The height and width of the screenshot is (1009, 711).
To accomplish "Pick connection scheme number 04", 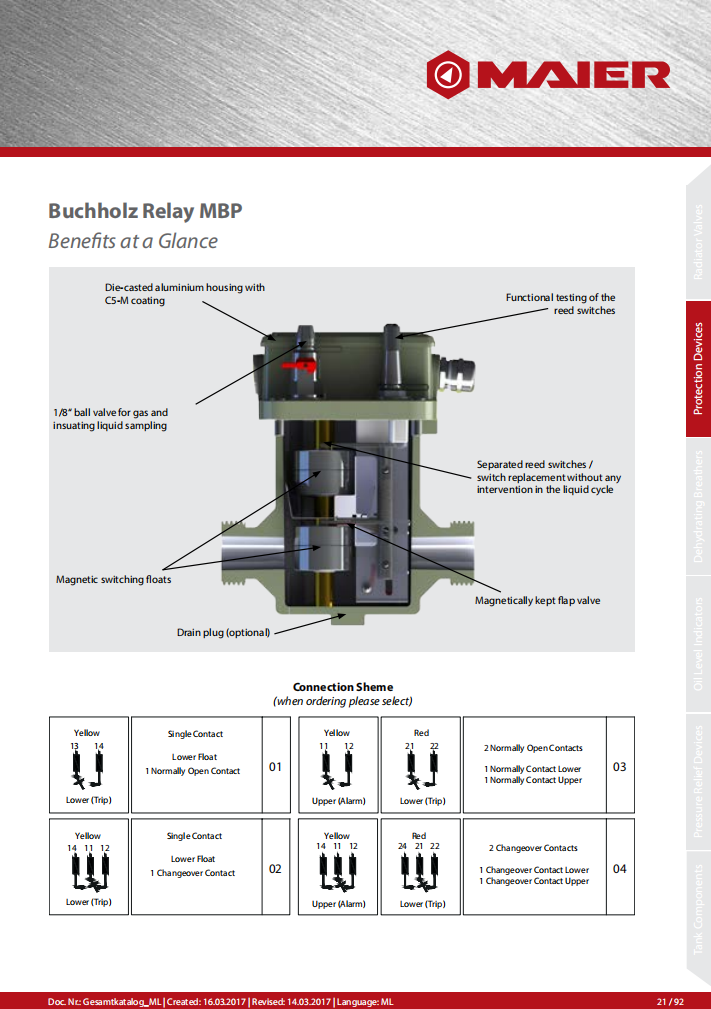I will (619, 868).
